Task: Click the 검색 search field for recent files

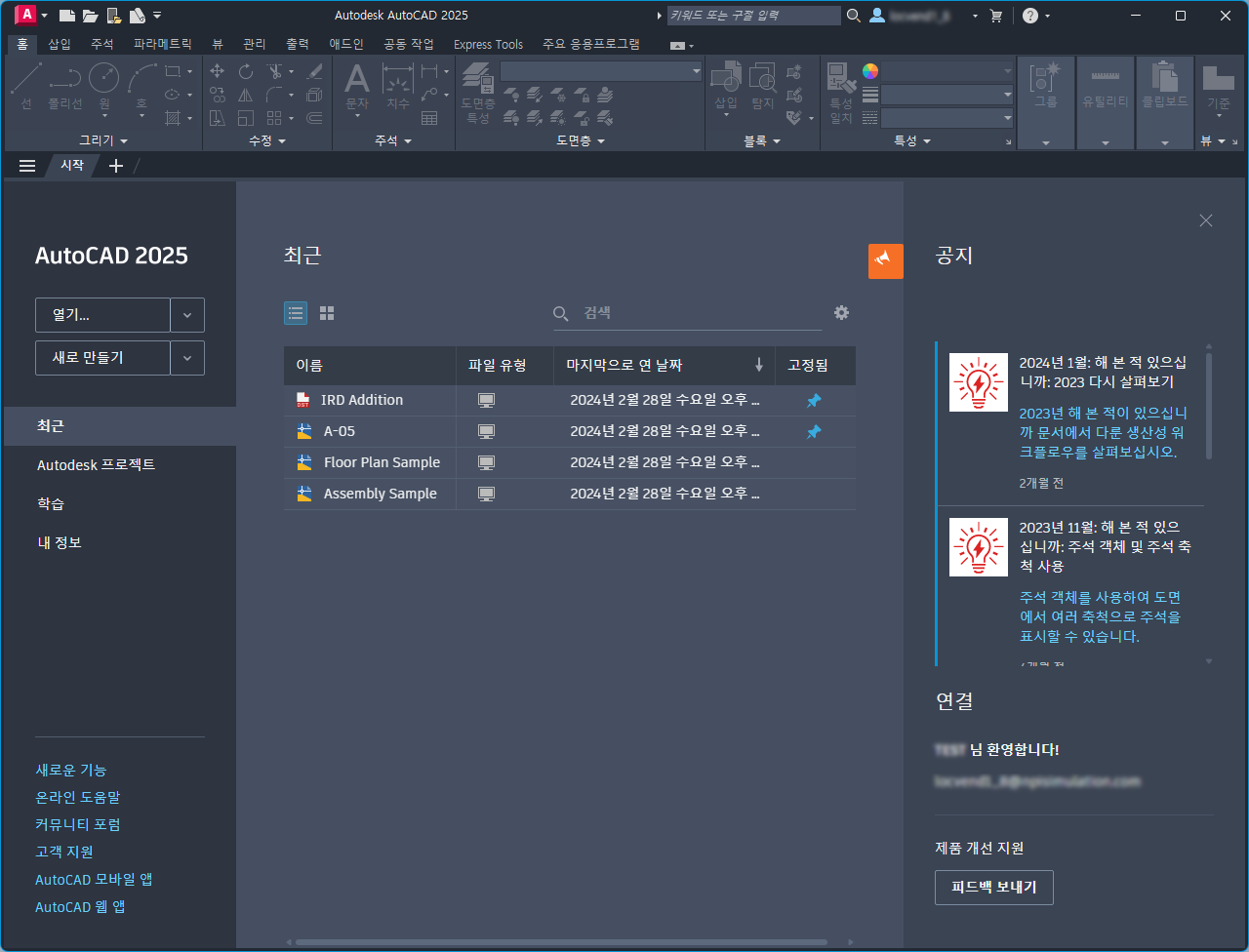Action: [687, 313]
